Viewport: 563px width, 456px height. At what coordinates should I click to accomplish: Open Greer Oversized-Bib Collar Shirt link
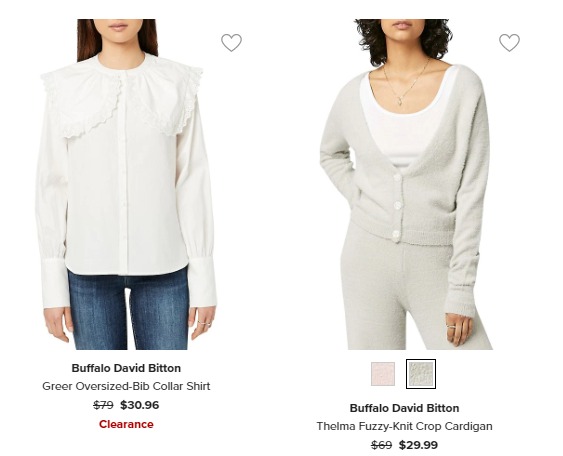(126, 386)
